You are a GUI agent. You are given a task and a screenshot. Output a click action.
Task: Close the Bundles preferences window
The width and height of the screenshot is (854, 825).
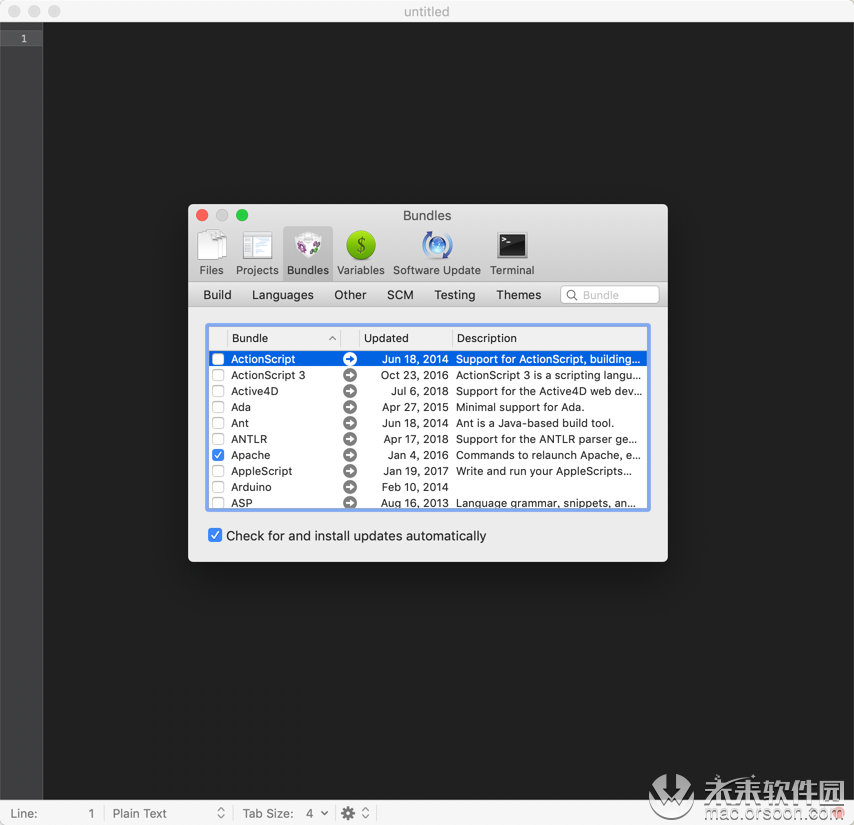coord(202,215)
